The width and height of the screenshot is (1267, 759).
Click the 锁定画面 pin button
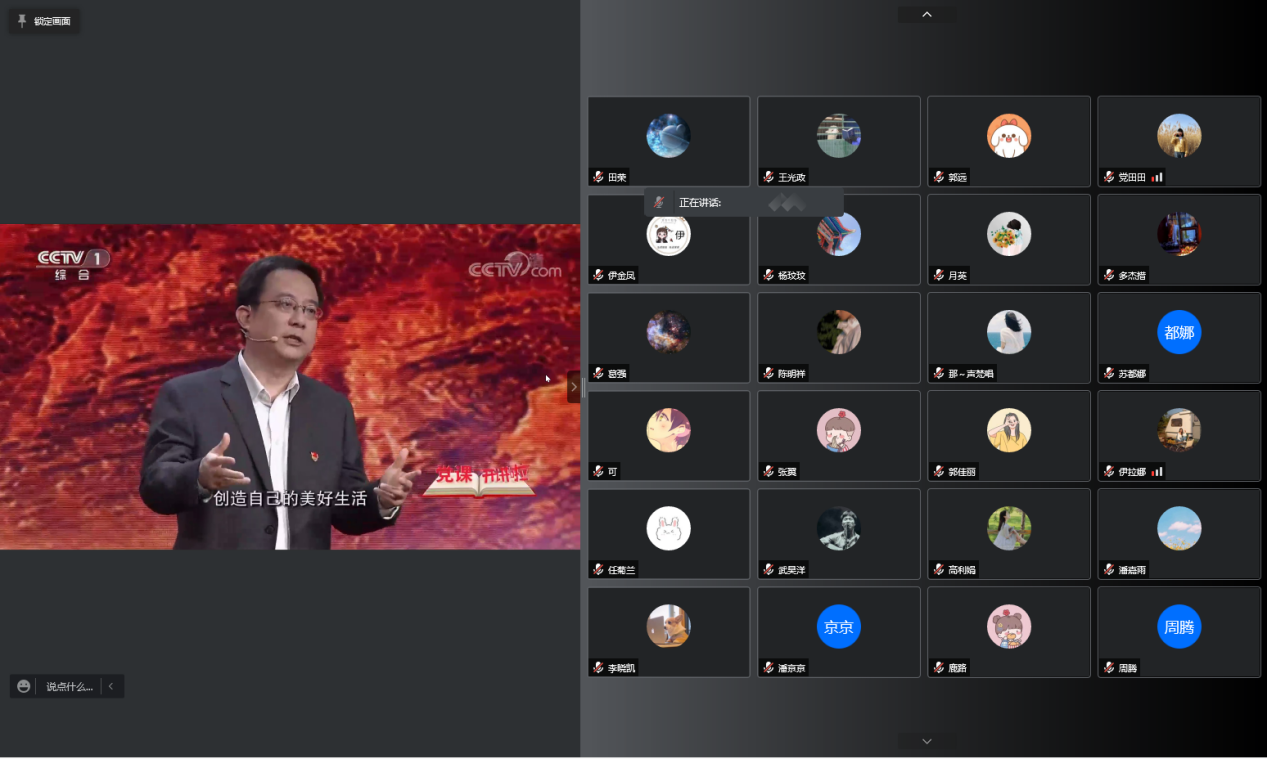44,21
